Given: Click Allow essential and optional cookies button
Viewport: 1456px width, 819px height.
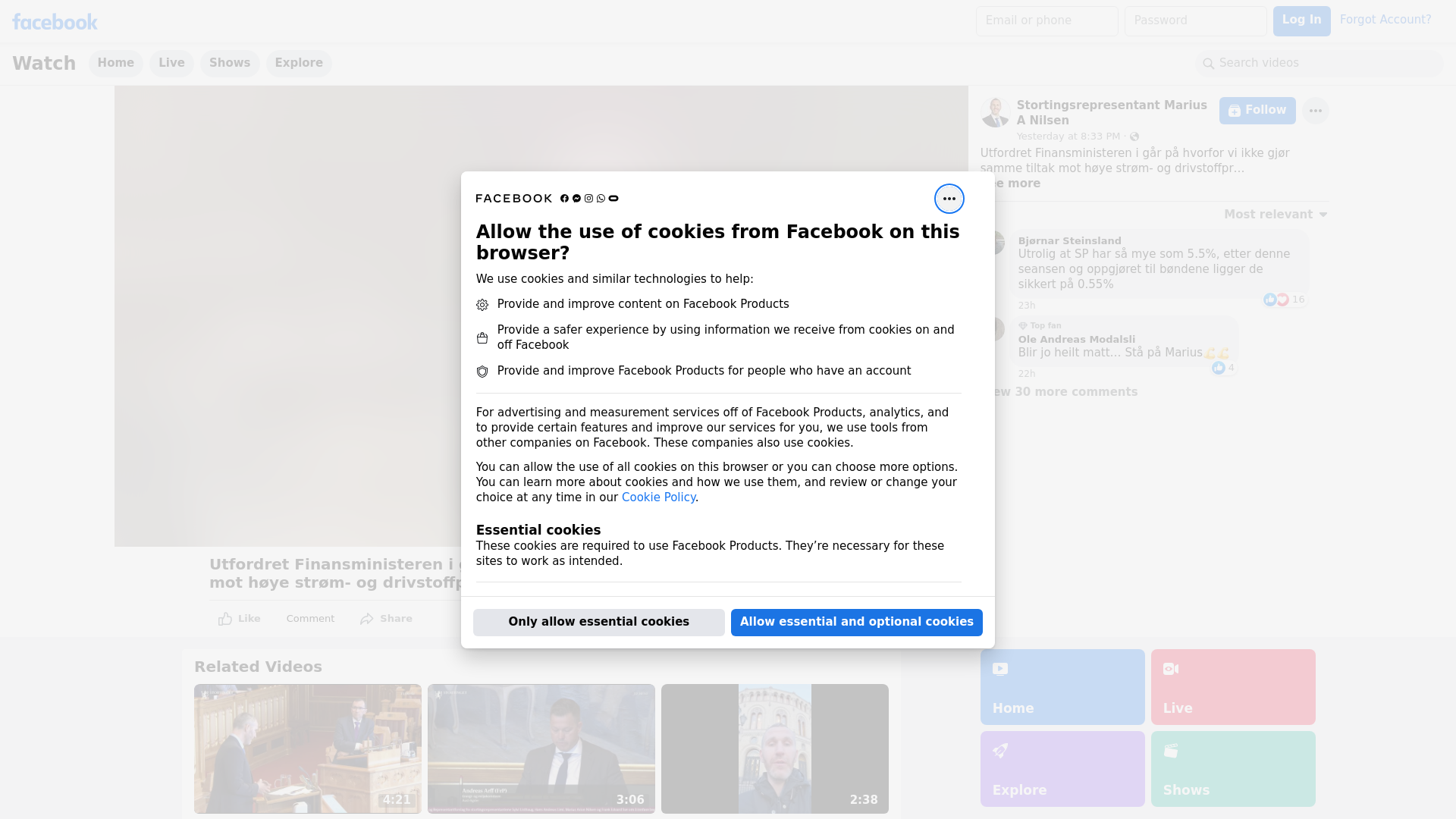Looking at the screenshot, I should click(x=857, y=622).
